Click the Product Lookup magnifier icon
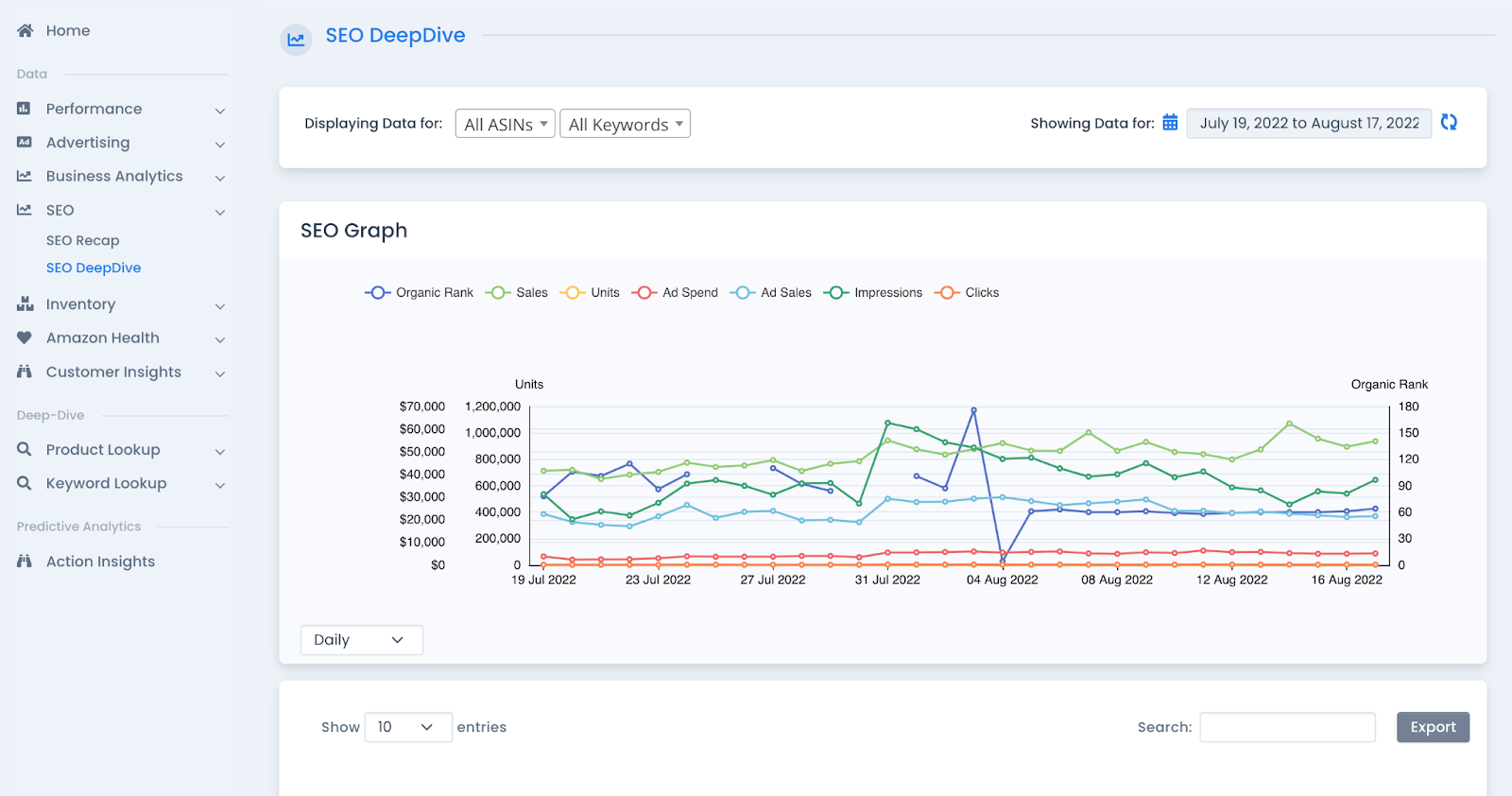Image resolution: width=1512 pixels, height=796 pixels. click(x=25, y=449)
